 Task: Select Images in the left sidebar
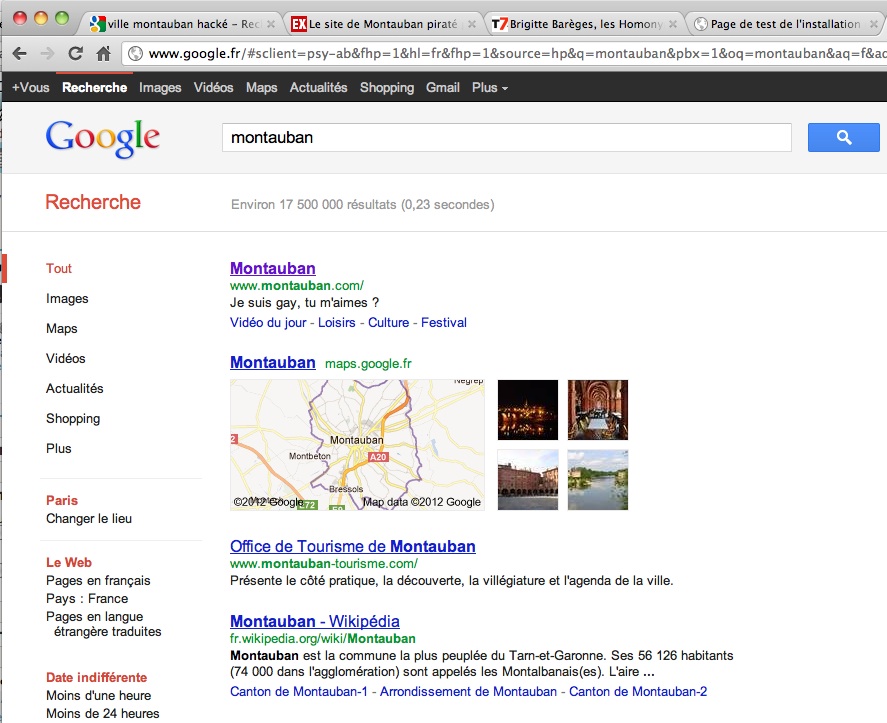[67, 299]
